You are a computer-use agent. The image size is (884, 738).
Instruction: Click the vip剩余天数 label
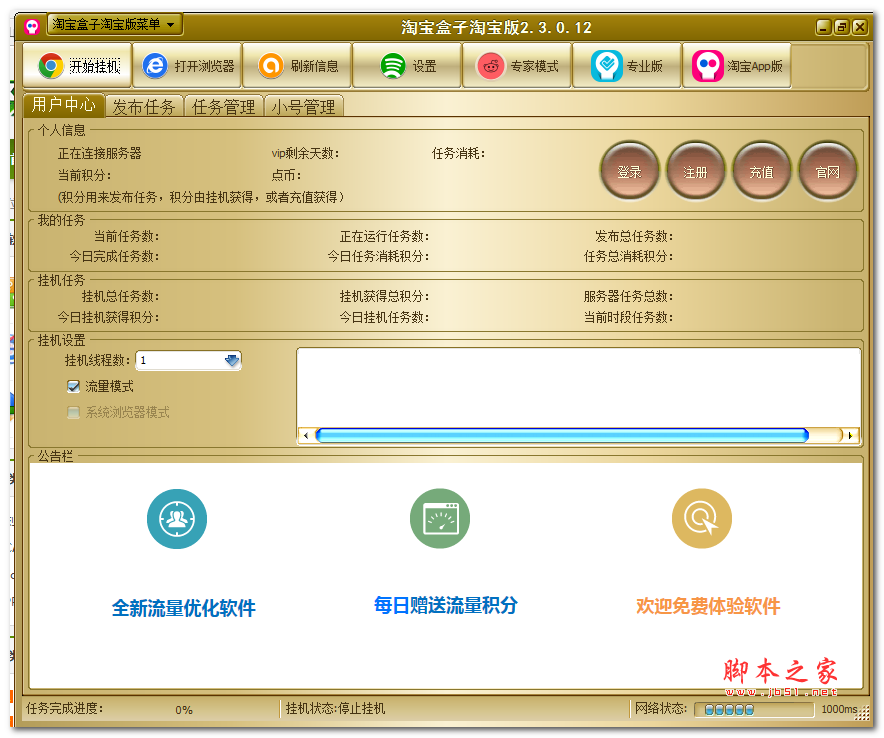pos(305,153)
